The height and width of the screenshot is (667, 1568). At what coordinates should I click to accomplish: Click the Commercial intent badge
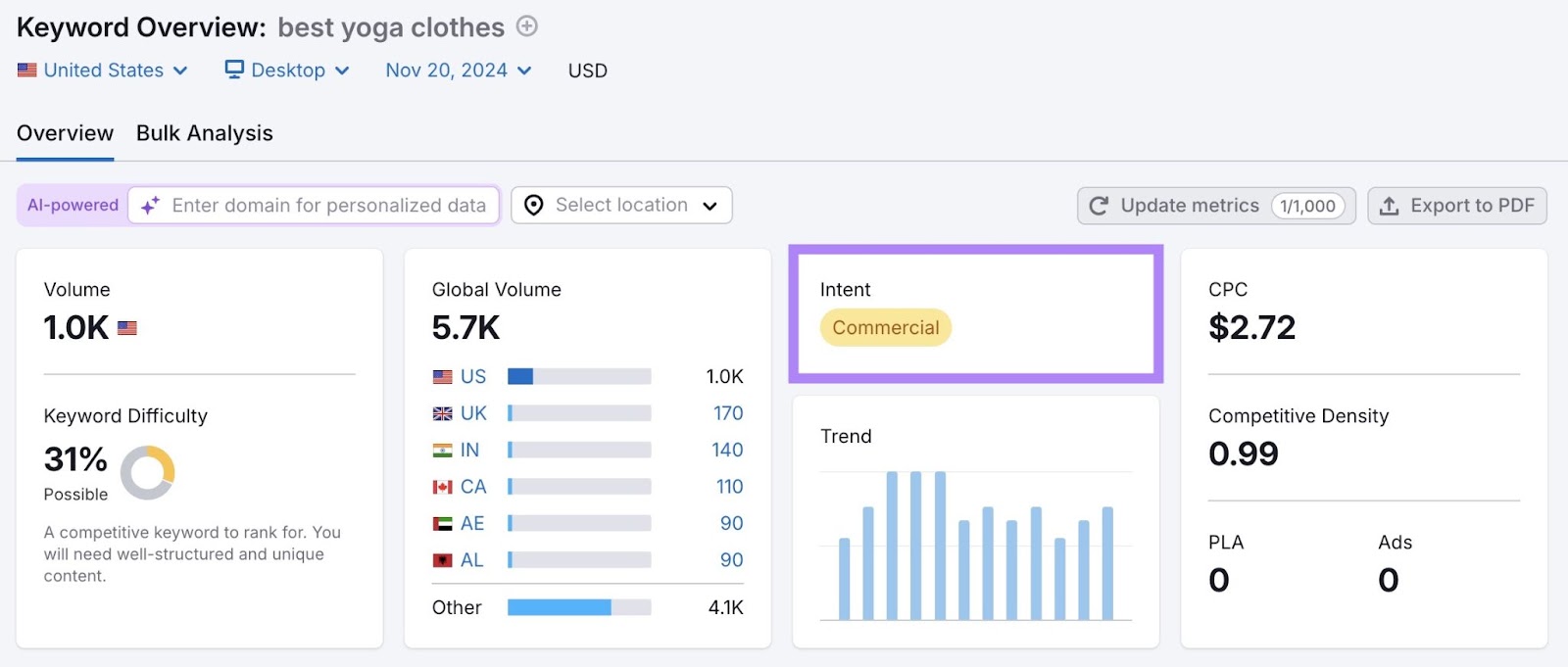pyautogui.click(x=886, y=328)
